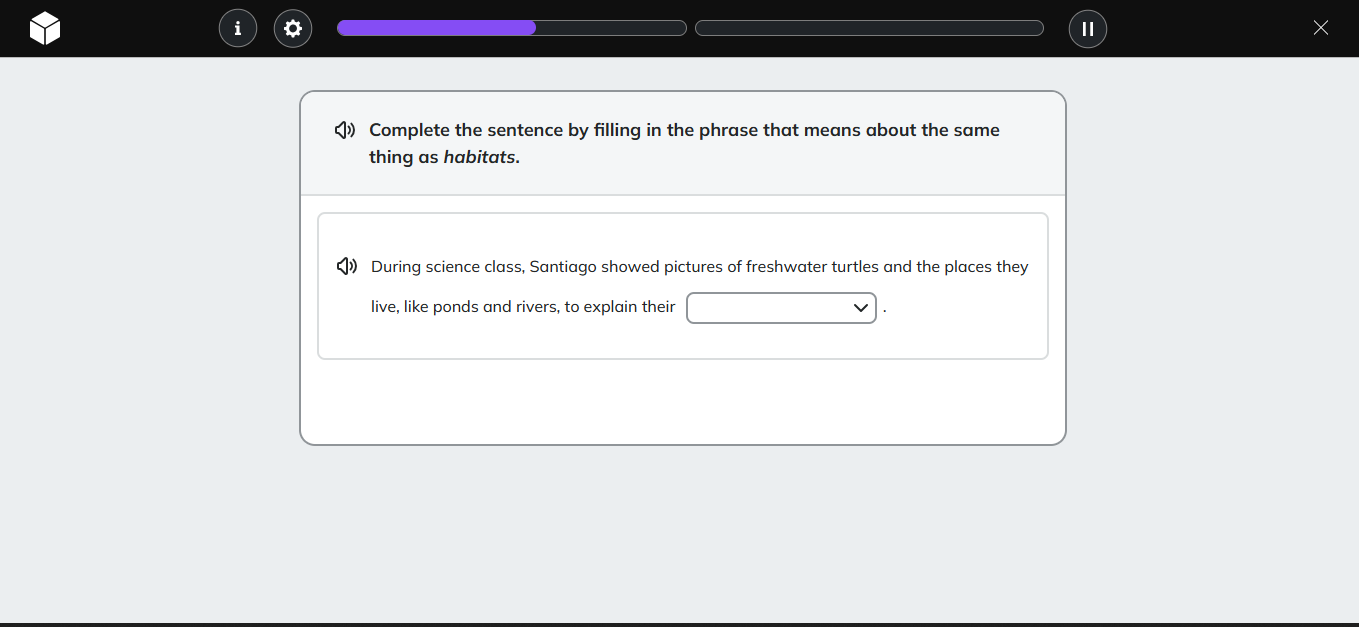Screen dimensions: 1359x627
Task: Expand the chevron on the blank combo box
Action: (860, 308)
